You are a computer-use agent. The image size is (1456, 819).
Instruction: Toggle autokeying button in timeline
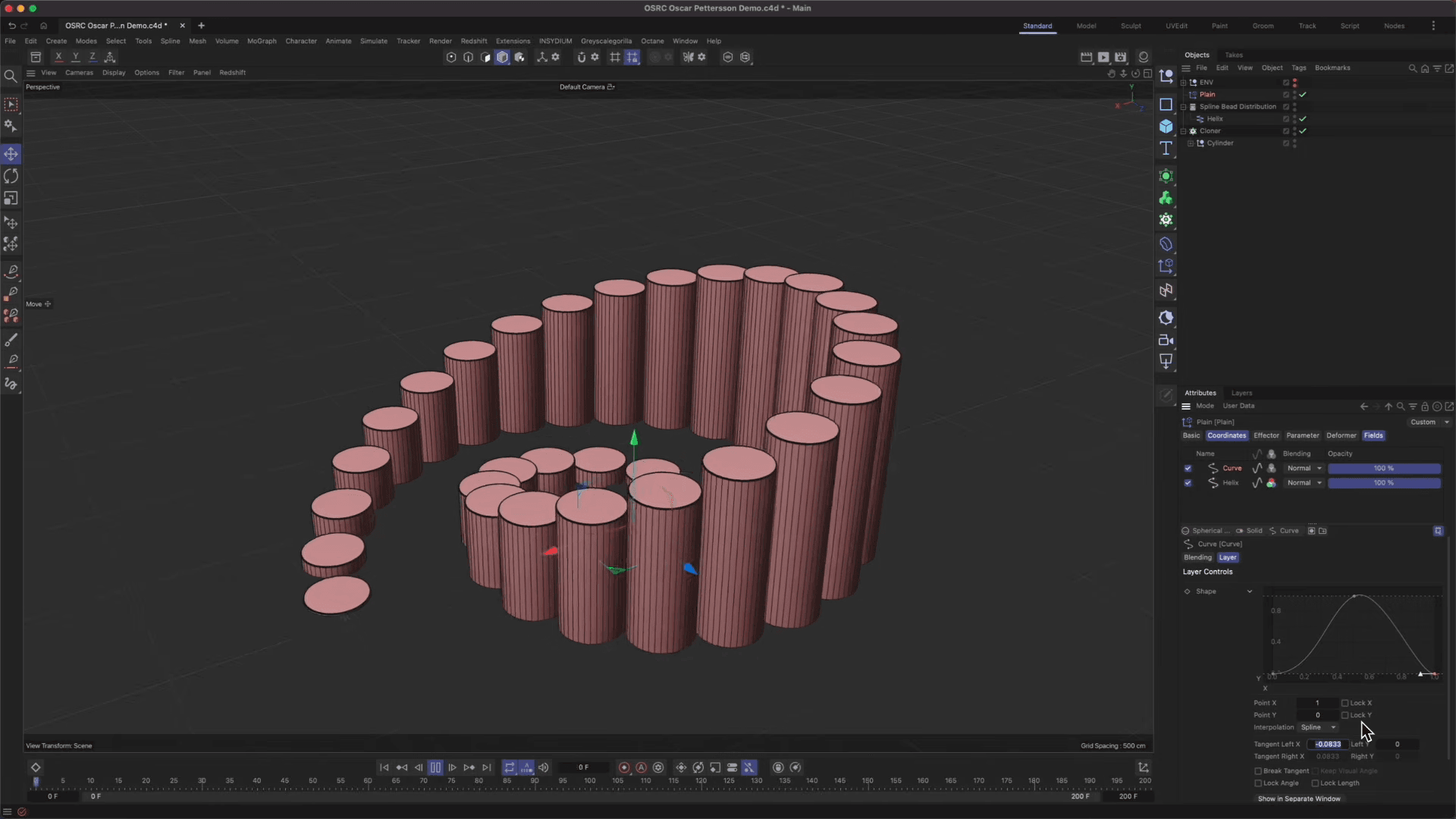tap(641, 767)
